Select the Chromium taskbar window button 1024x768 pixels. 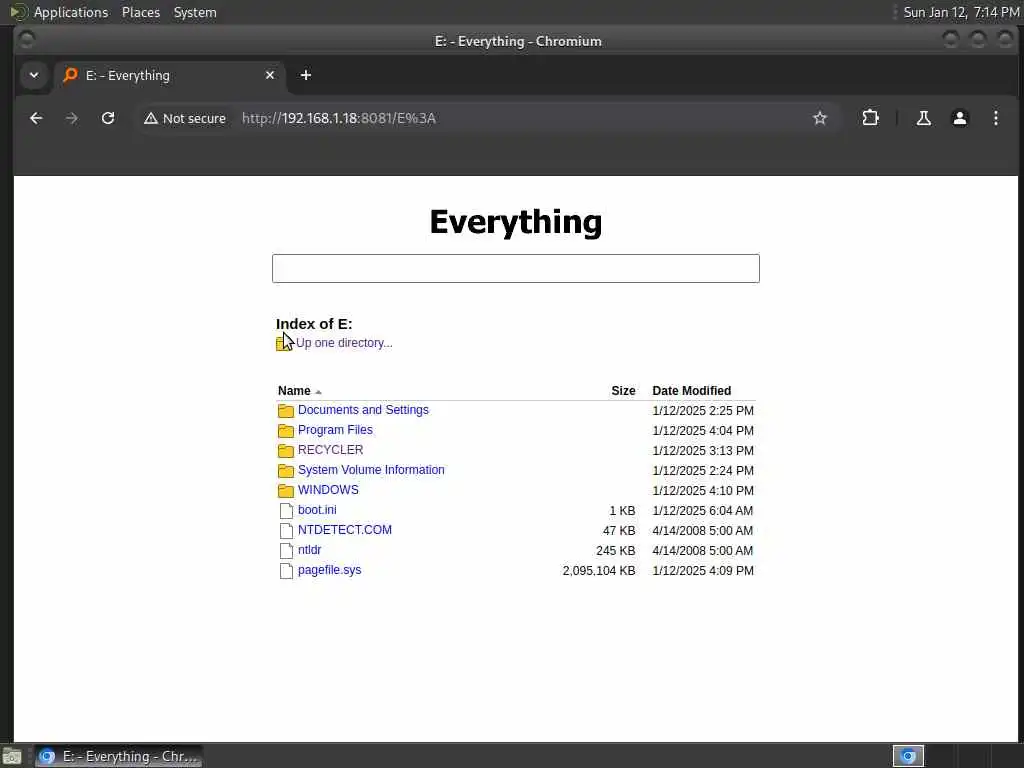(x=119, y=756)
